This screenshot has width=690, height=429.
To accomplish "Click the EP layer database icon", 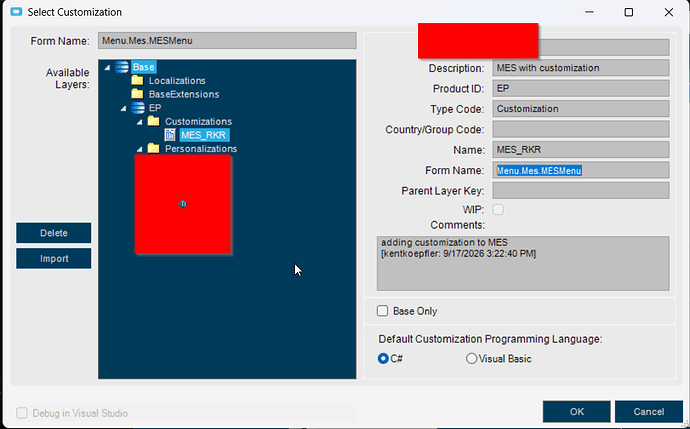I will coord(138,107).
